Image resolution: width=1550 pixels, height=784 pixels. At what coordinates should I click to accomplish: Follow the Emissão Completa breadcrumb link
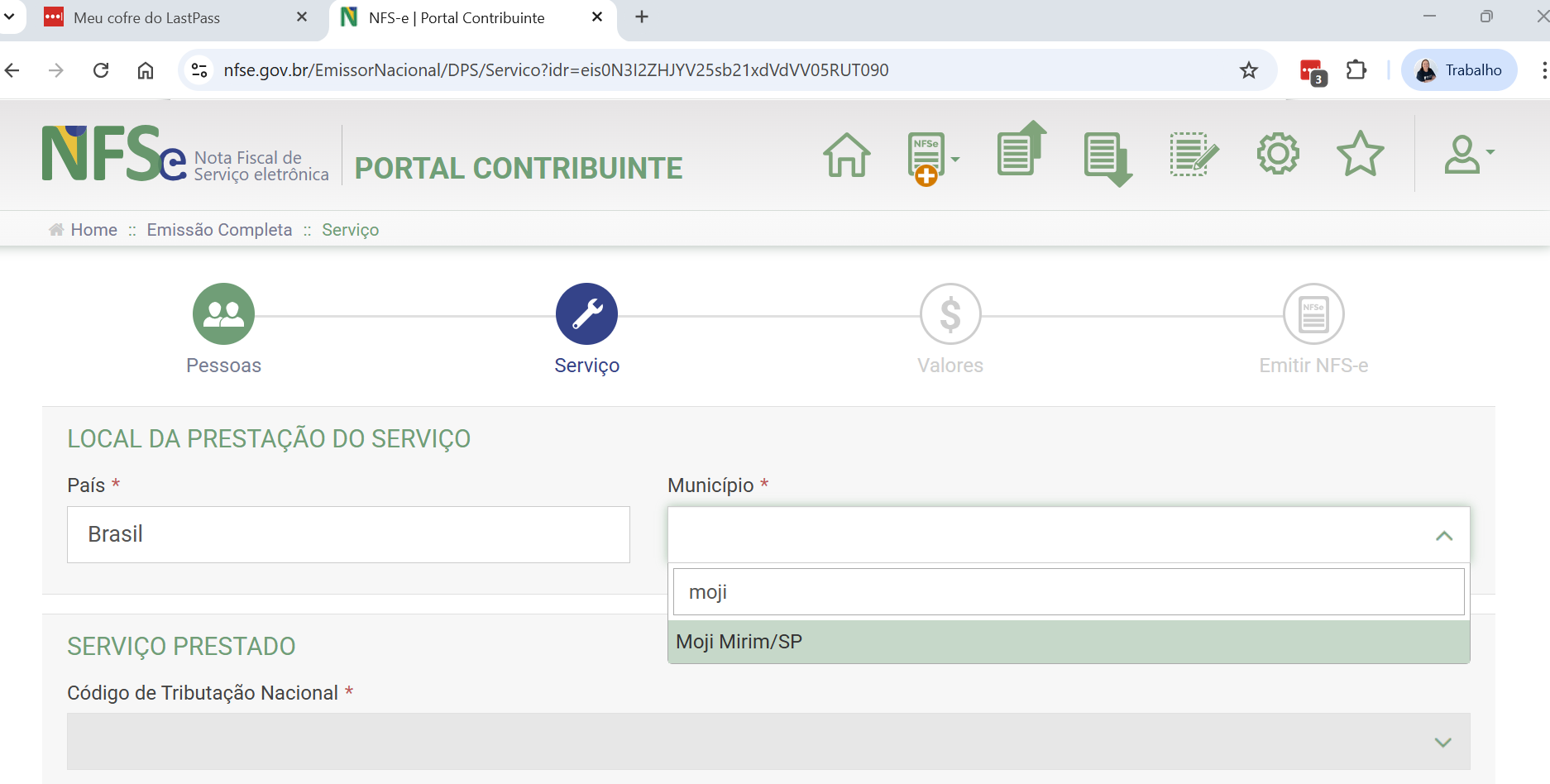(219, 230)
